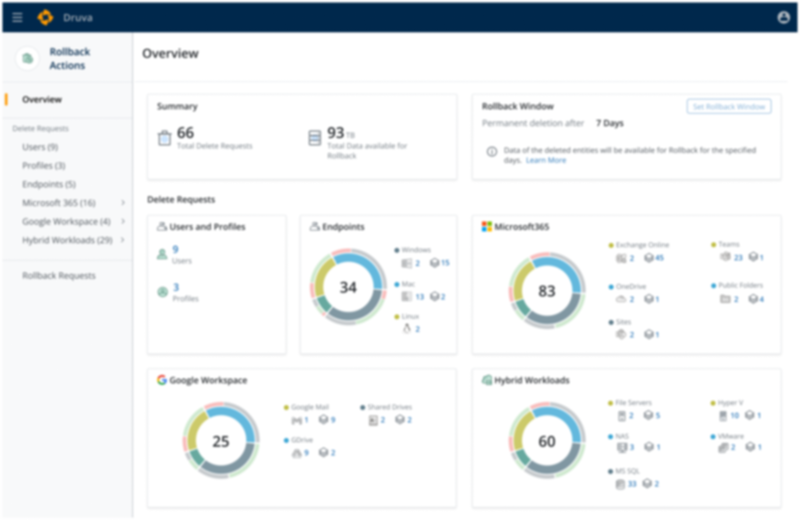Image resolution: width=800 pixels, height=520 pixels.
Task: Click the Teams icon in Microsoft365 card
Action: (x=725, y=257)
